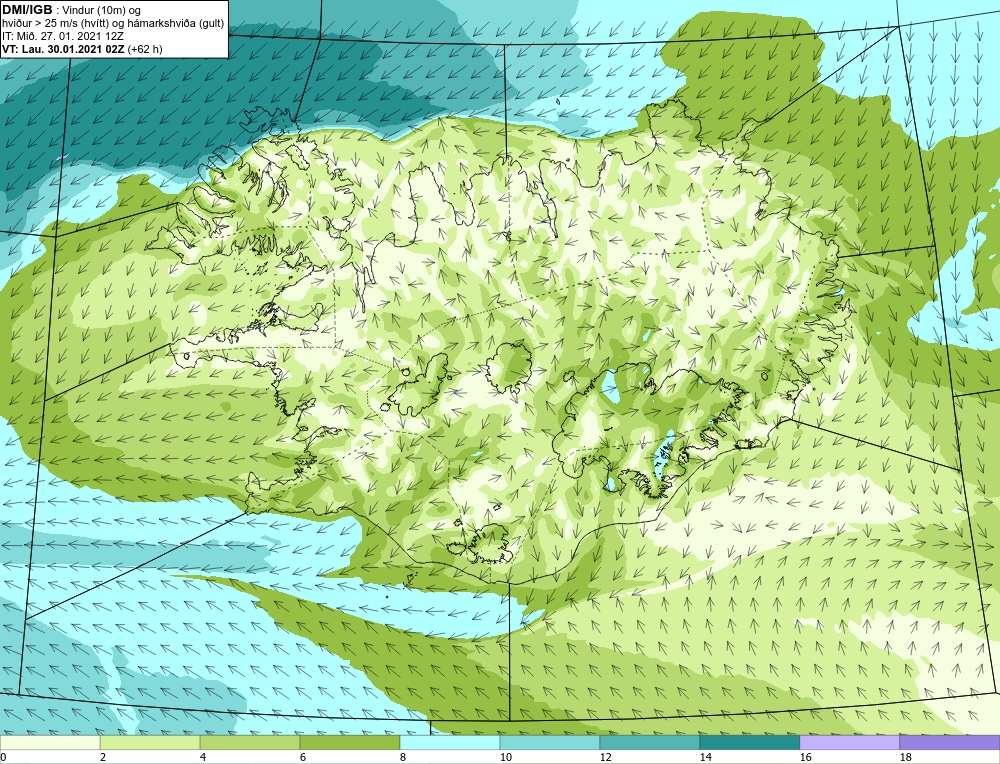
Task: Click the purple above-18 m/s legend swatch
Action: pyautogui.click(x=950, y=743)
